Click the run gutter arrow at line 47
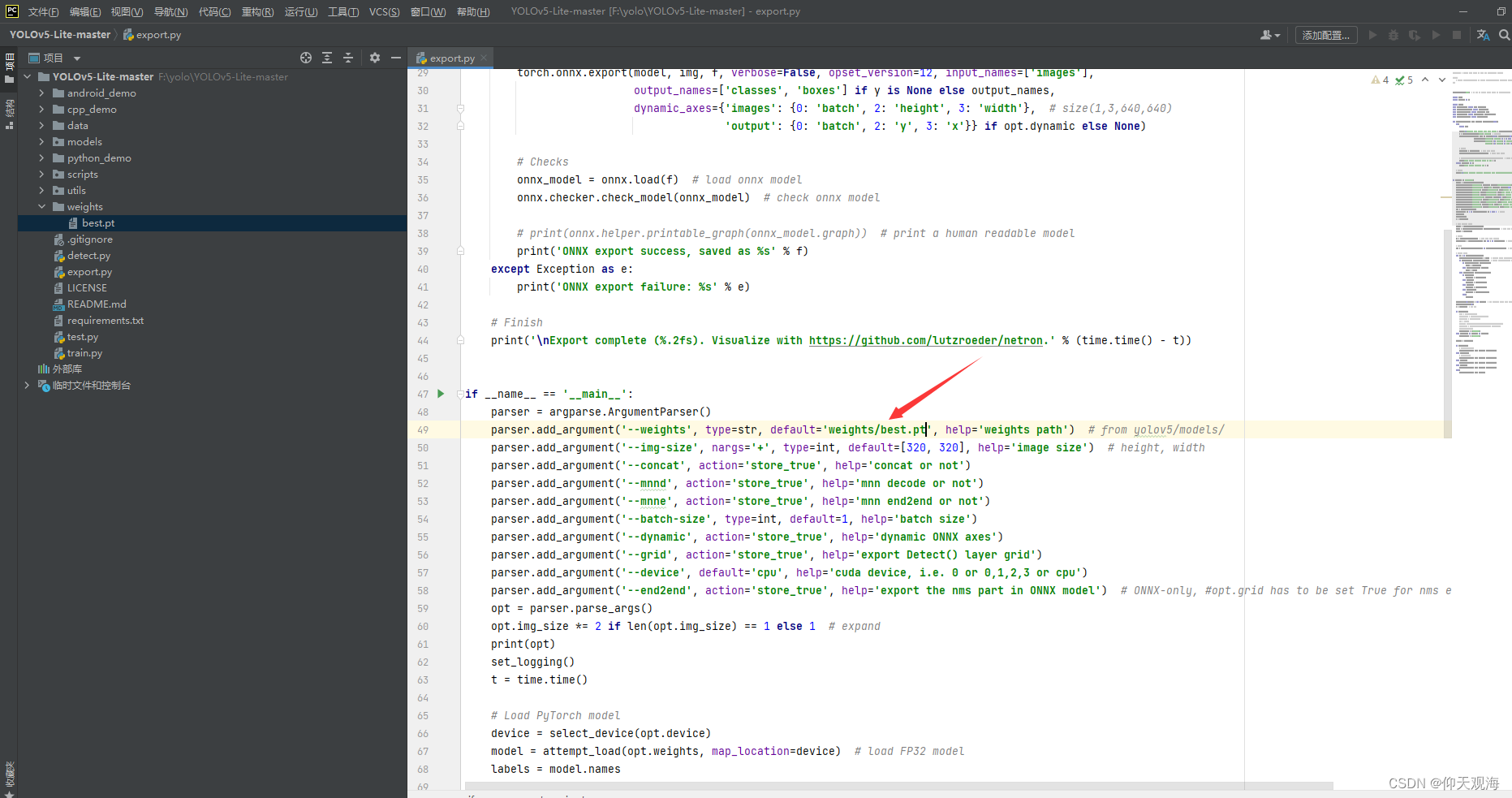Viewport: 1512px width, 798px height. click(x=441, y=394)
